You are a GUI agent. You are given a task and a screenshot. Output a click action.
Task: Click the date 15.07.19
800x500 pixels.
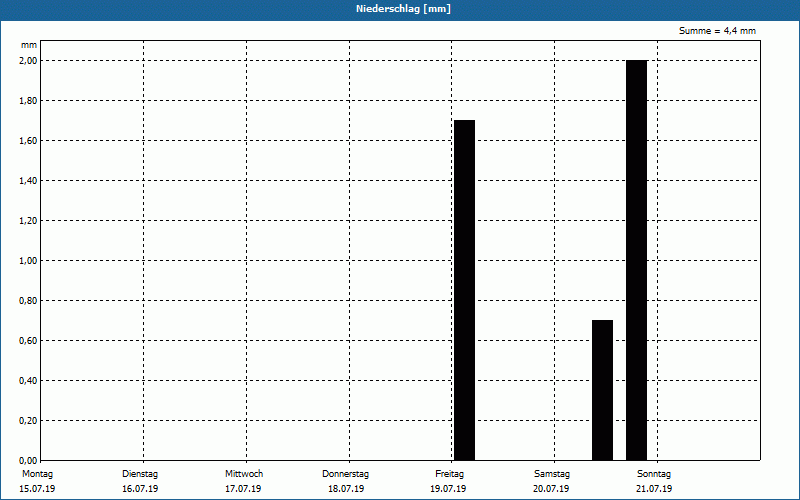[x=37, y=489]
